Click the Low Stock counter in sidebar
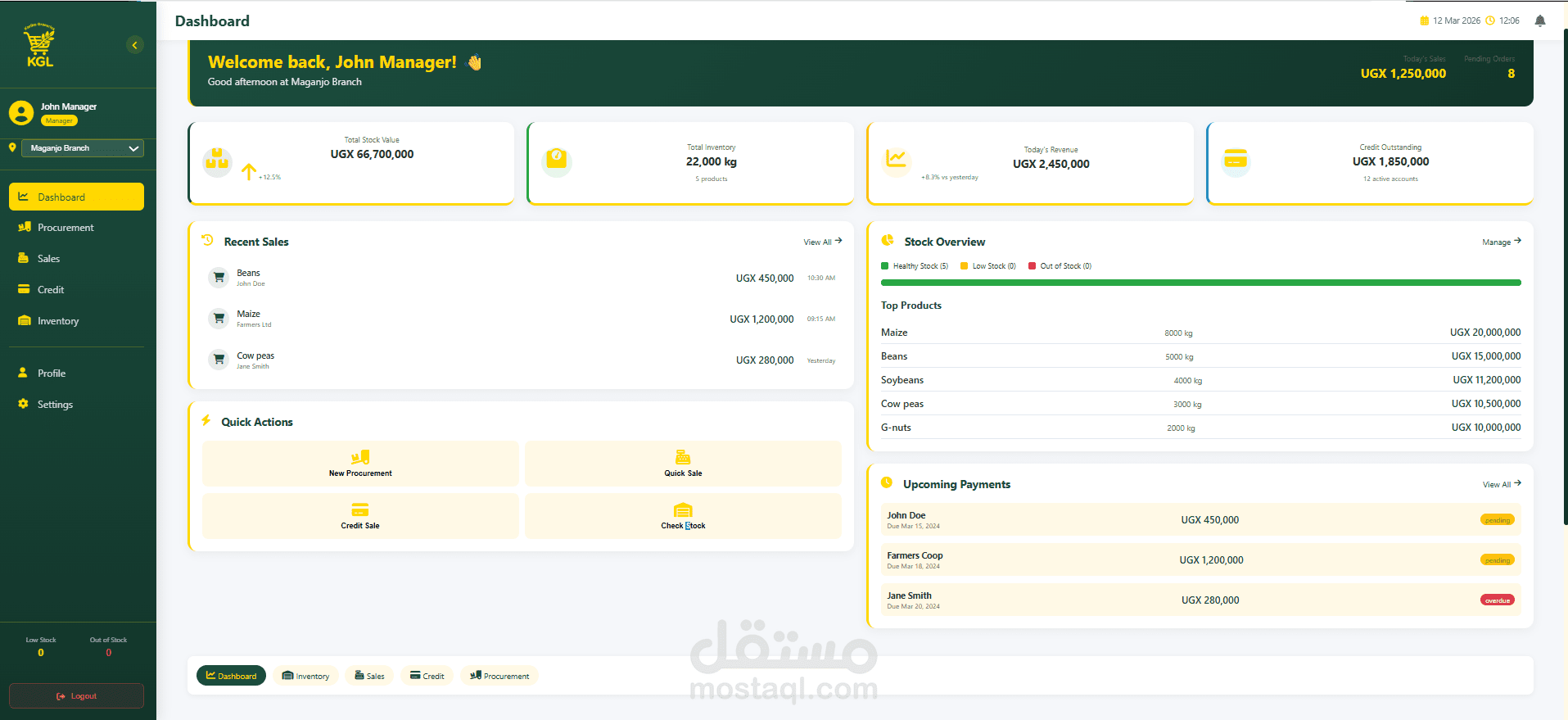Screen dimensions: 1568x720 point(41,647)
